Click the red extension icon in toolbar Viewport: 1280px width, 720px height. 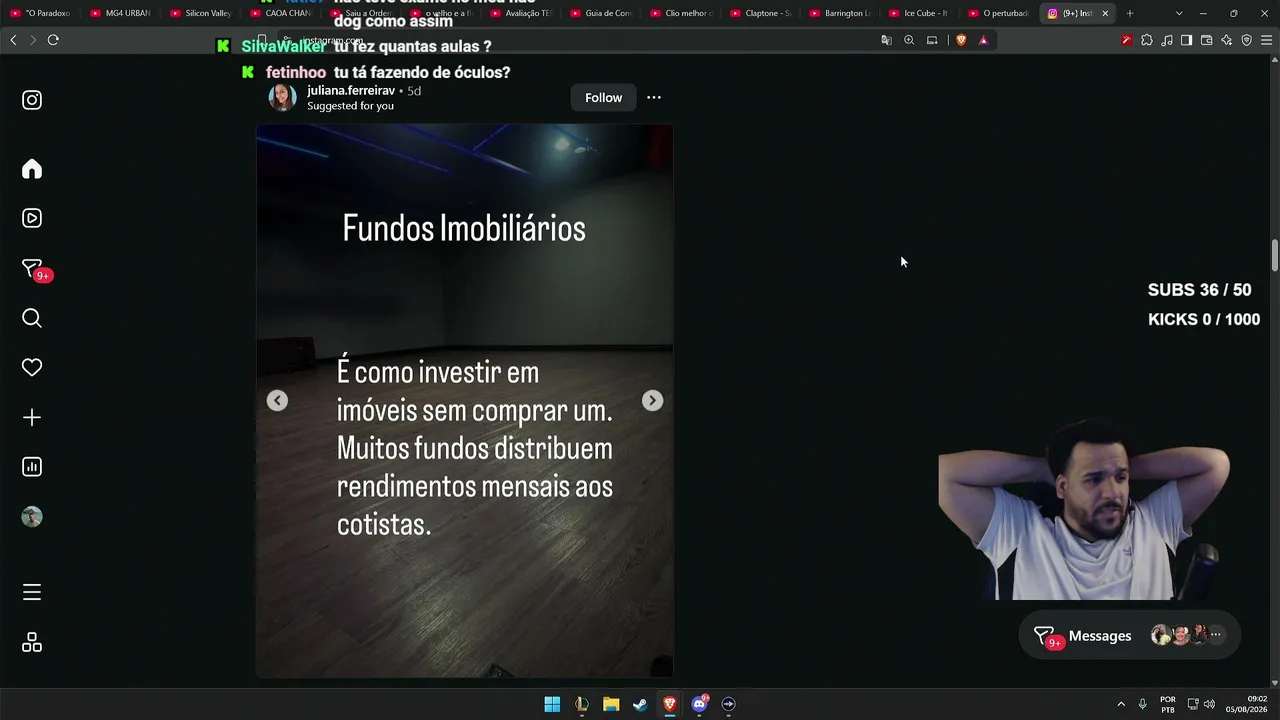[x=1126, y=40]
